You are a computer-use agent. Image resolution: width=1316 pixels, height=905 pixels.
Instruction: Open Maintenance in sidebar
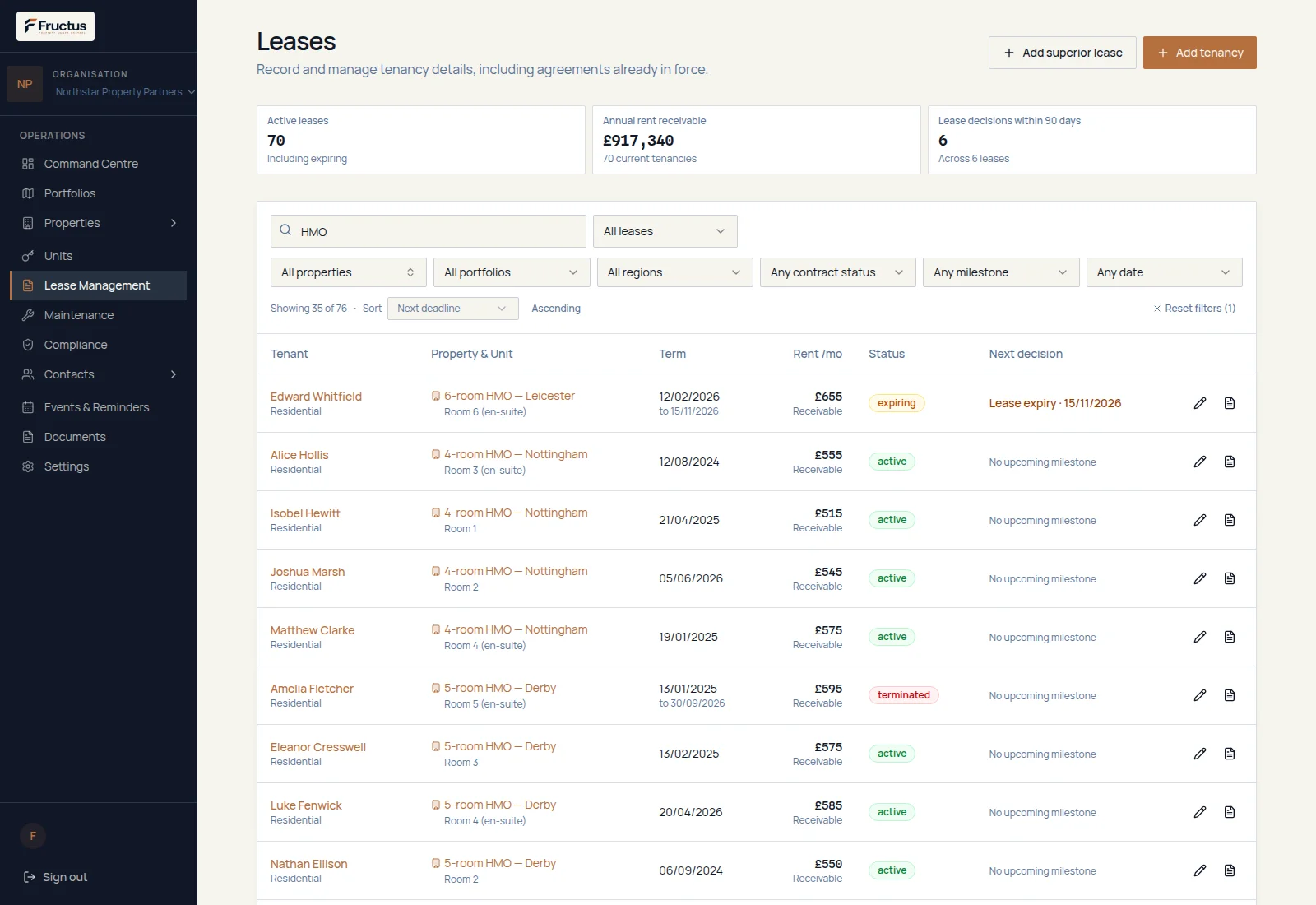coord(98,315)
